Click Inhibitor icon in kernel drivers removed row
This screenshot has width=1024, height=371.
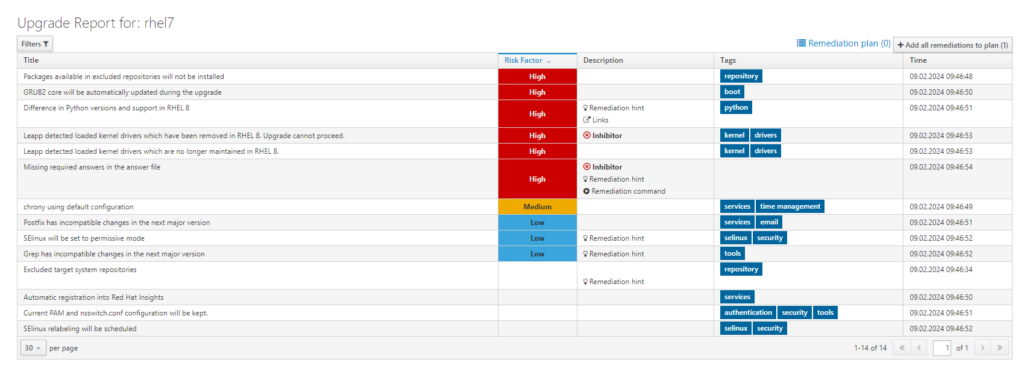pos(586,135)
